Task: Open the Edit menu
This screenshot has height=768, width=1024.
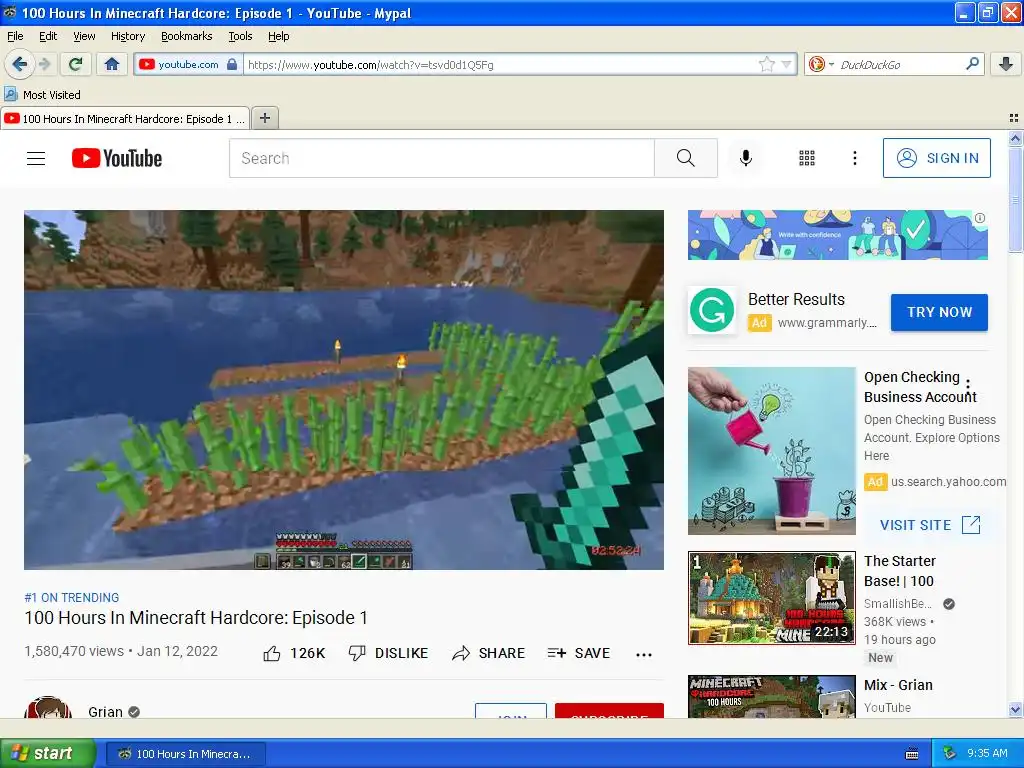Action: [x=48, y=36]
